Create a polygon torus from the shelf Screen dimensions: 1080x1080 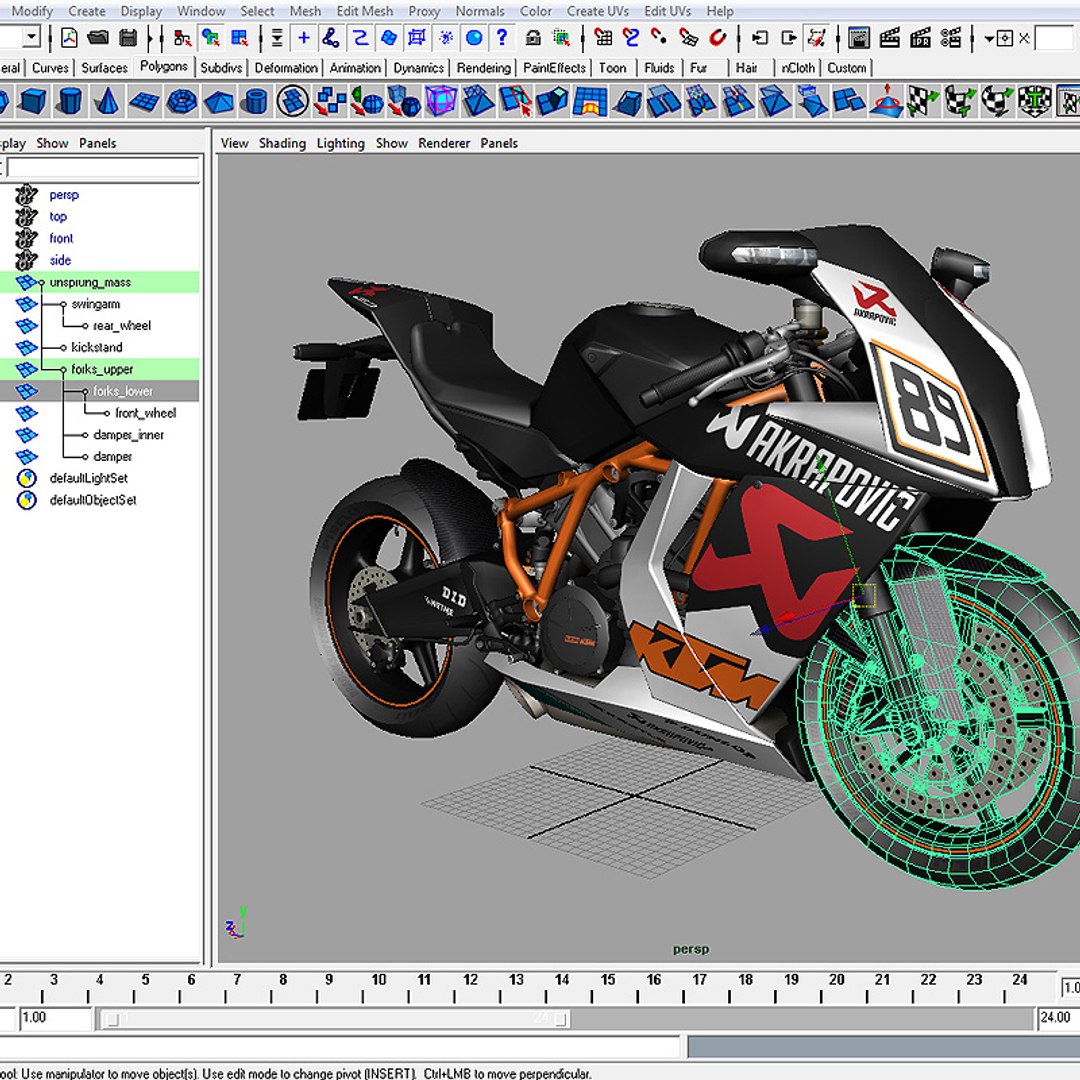(181, 102)
